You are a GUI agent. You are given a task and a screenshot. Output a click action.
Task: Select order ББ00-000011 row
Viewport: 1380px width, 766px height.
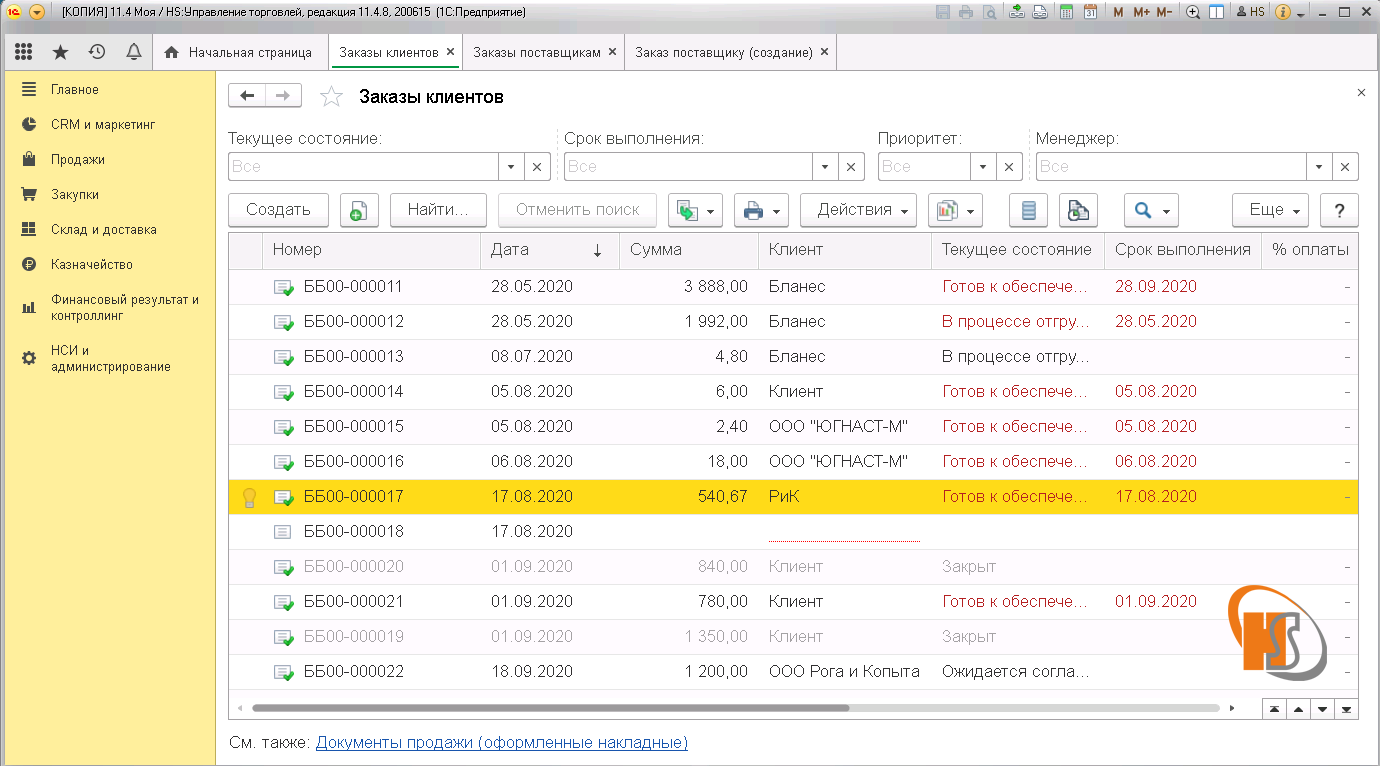[x=793, y=287]
